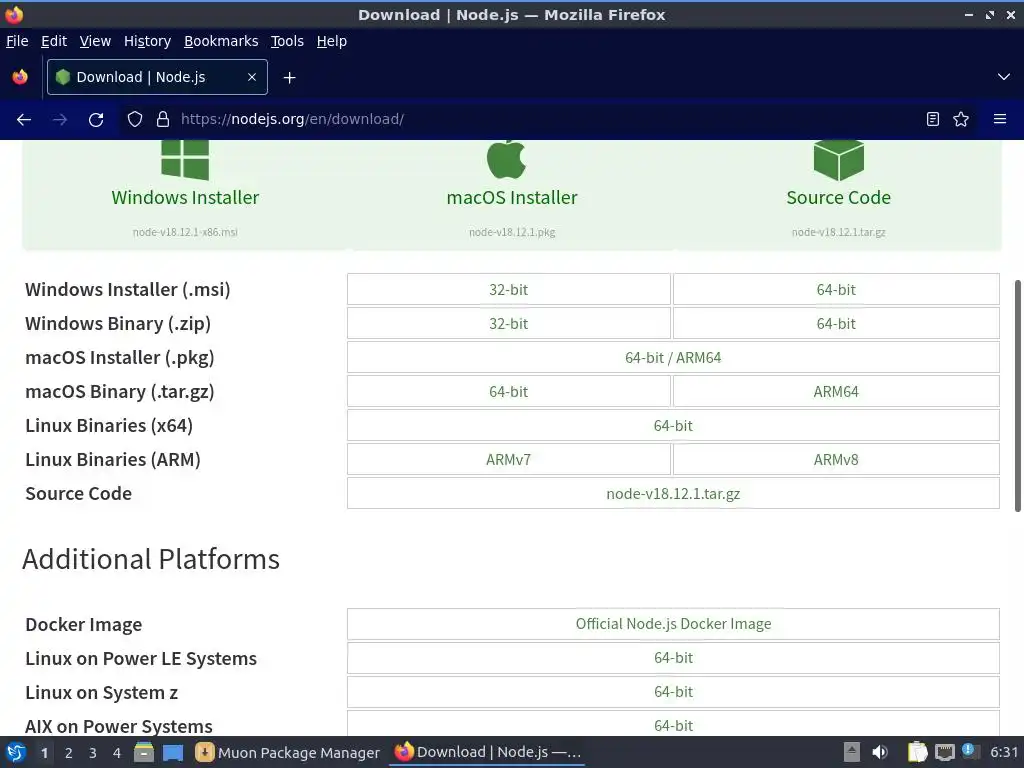Click the show desktop taskbar icon
Image resolution: width=1024 pixels, height=768 pixels.
coord(173,752)
